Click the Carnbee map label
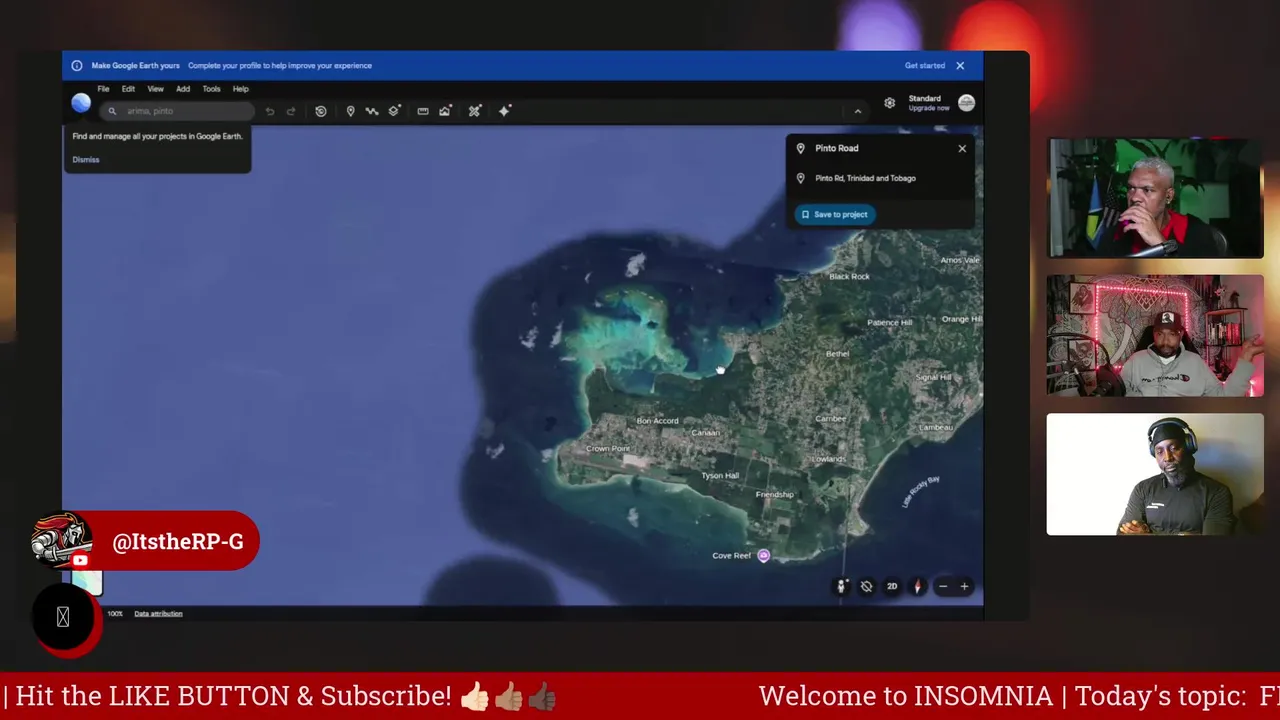 [x=831, y=419]
